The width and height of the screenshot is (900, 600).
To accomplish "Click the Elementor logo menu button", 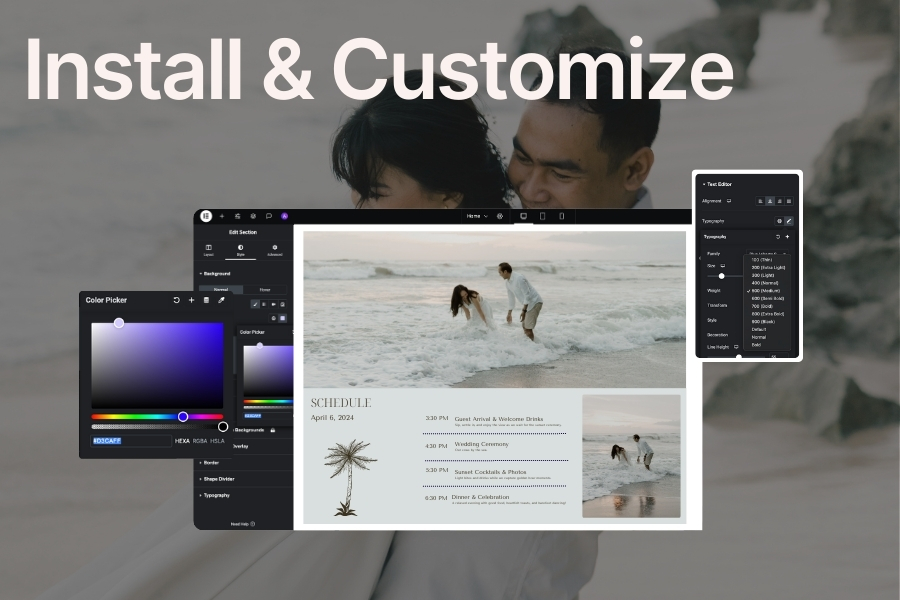I will coord(206,216).
